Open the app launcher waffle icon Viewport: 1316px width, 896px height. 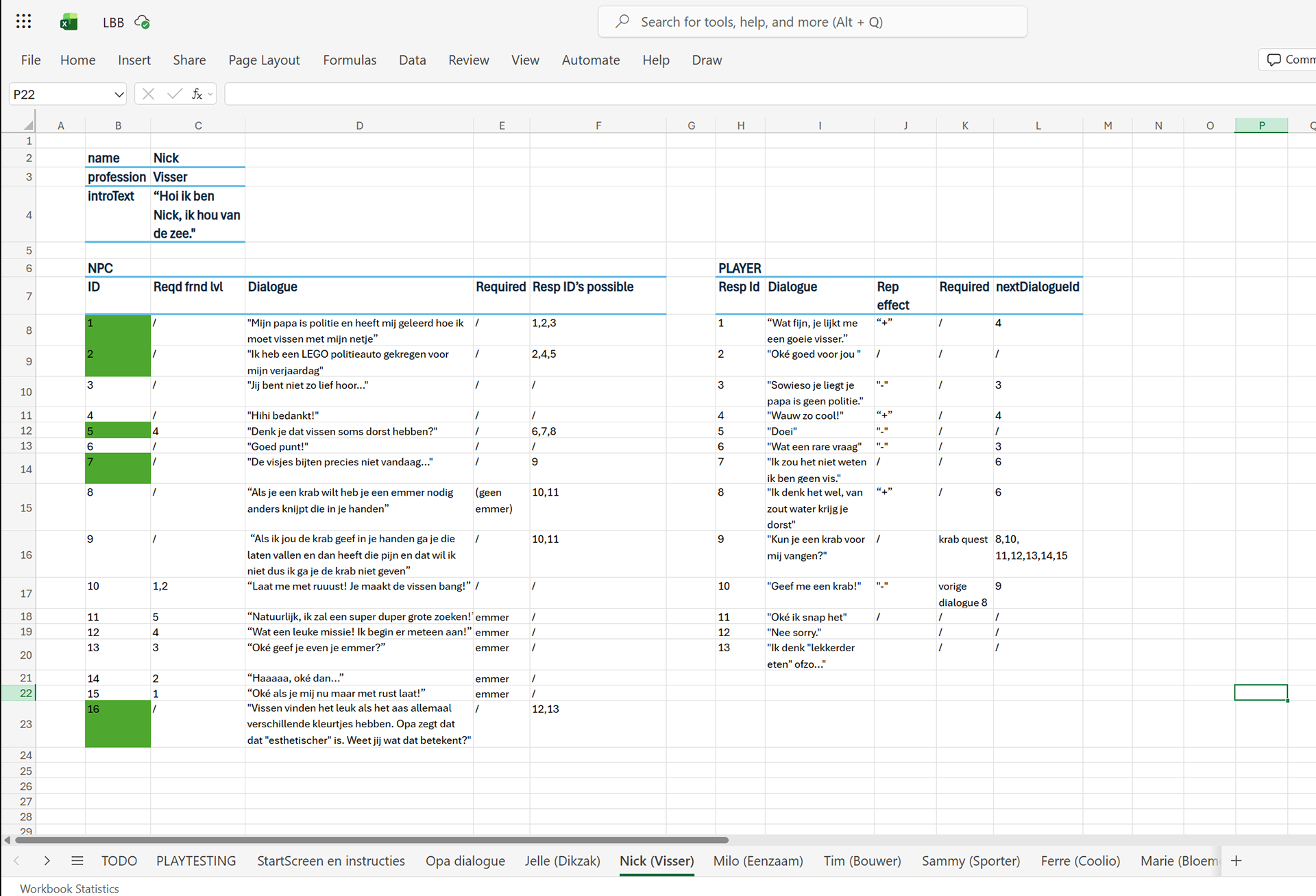(23, 21)
